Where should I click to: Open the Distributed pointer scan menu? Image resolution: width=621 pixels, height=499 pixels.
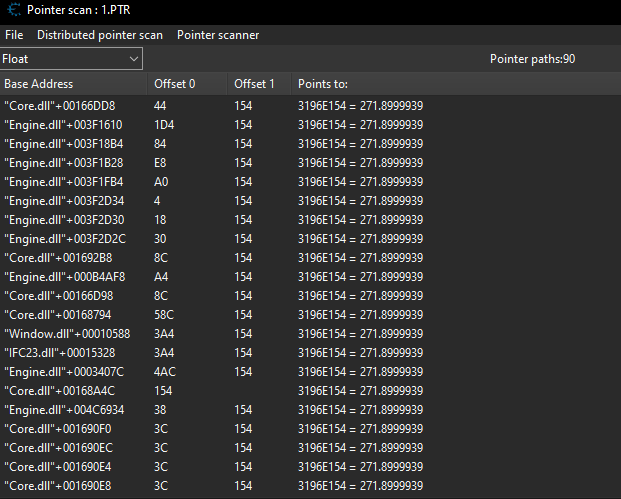99,35
